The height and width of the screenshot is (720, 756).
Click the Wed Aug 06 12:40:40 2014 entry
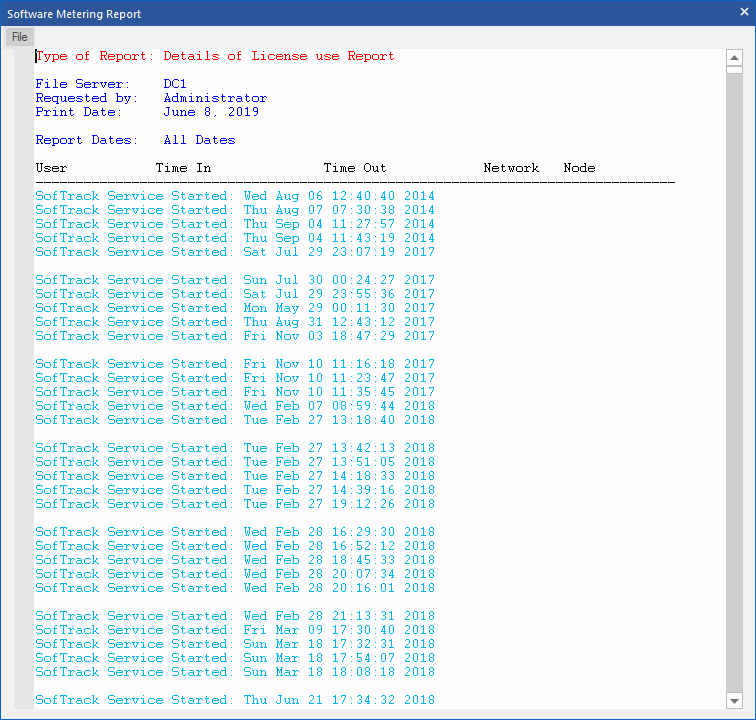235,196
